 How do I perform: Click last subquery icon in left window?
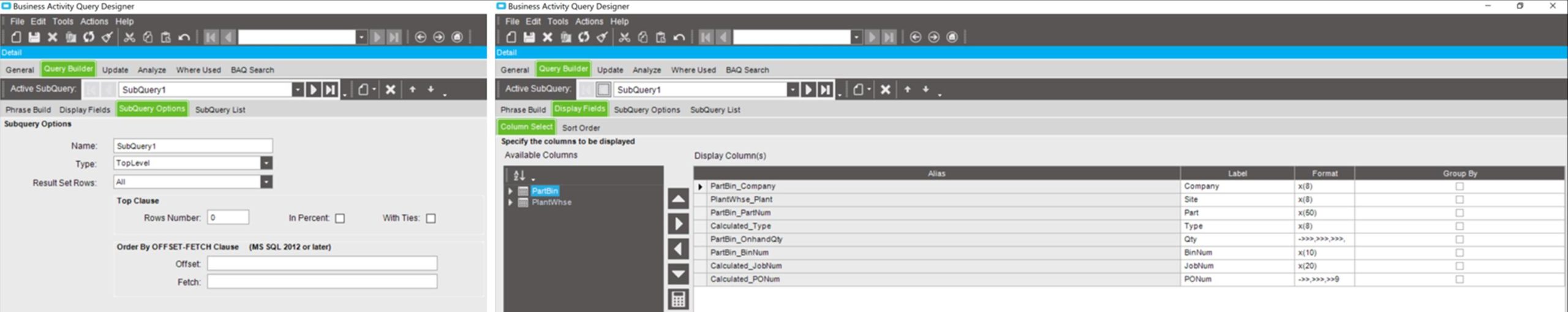331,89
